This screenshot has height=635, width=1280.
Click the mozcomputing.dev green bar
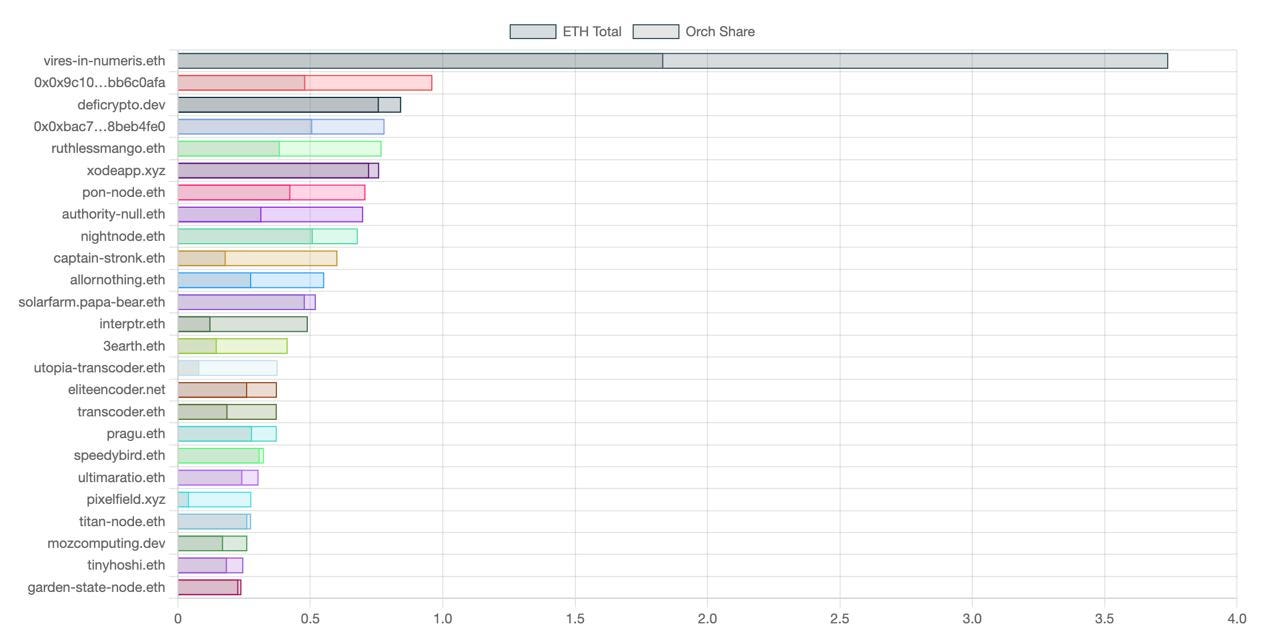point(212,543)
